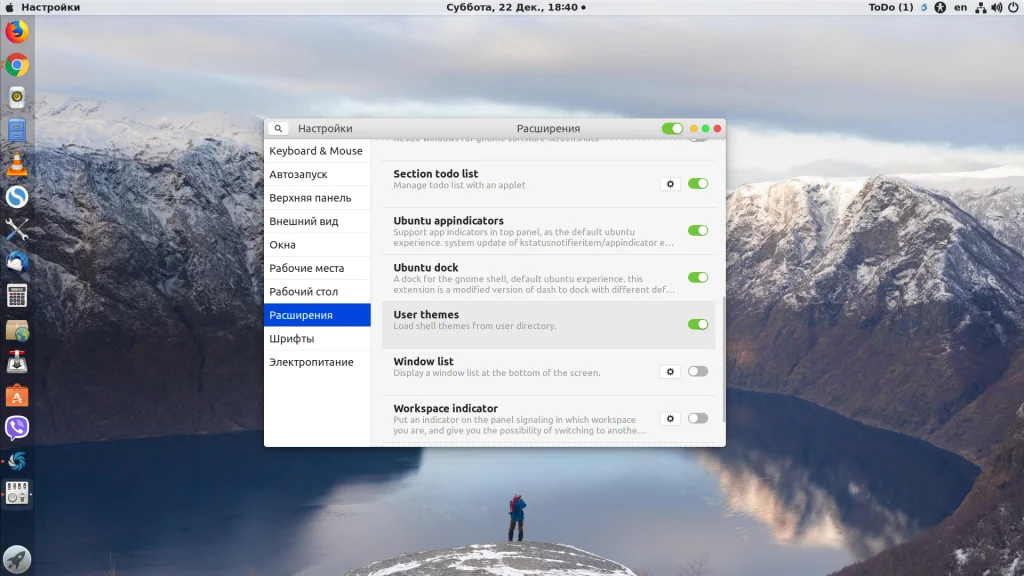The width and height of the screenshot is (1024, 576).
Task: Open Section todo list settings gear
Action: pos(670,184)
